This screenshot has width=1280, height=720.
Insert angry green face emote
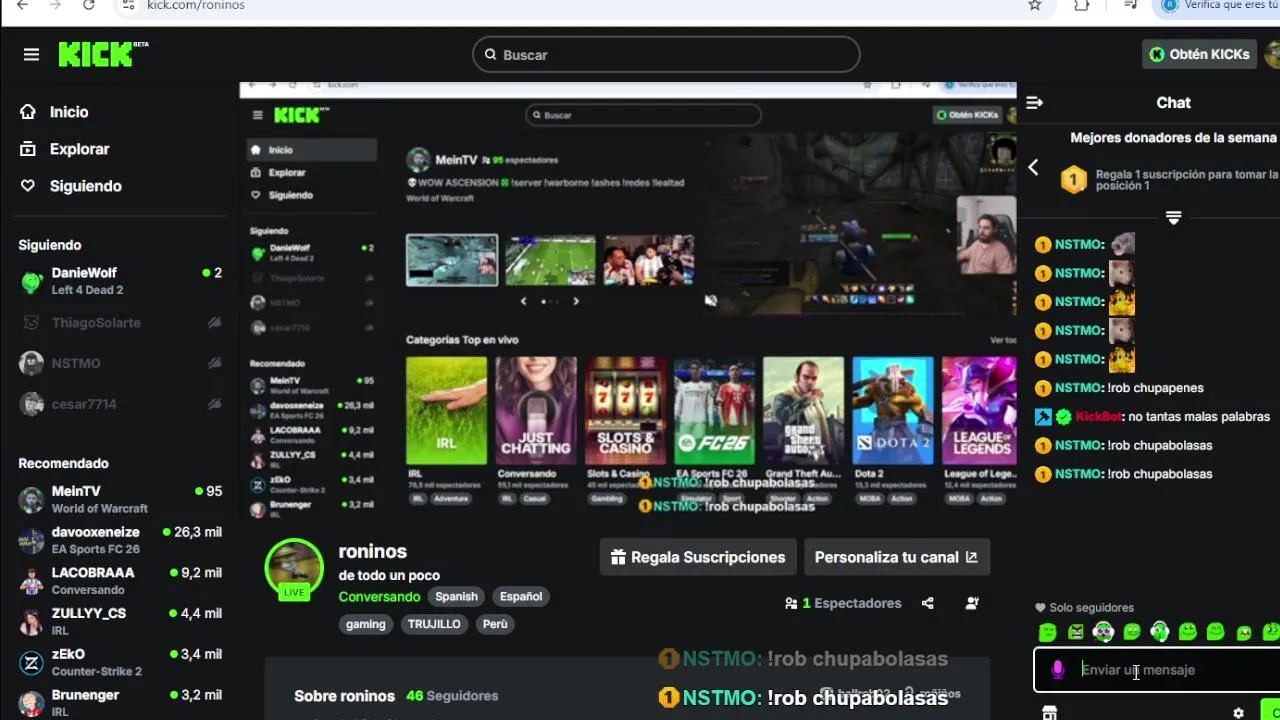(1075, 632)
